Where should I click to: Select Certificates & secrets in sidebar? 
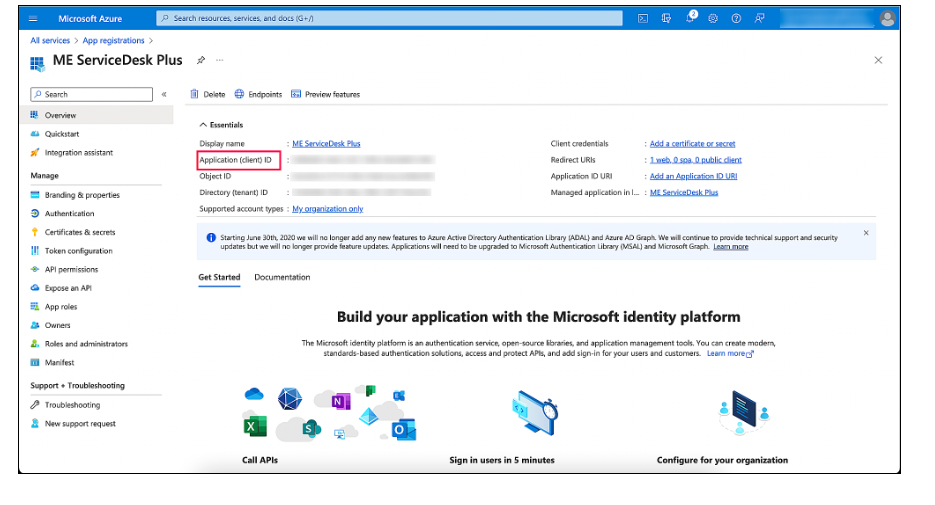[79, 232]
